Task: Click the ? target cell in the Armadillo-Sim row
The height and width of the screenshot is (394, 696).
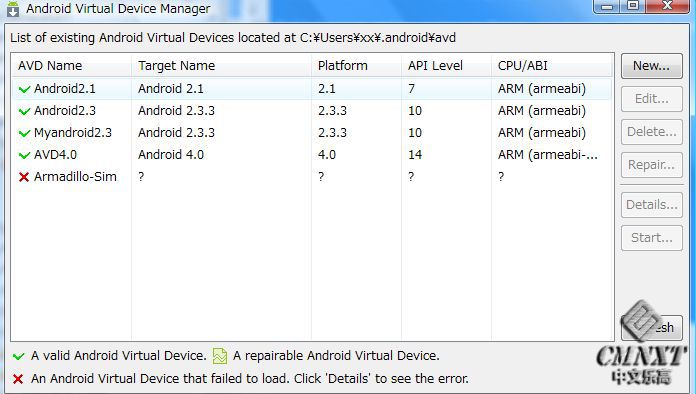Action: coord(141,177)
